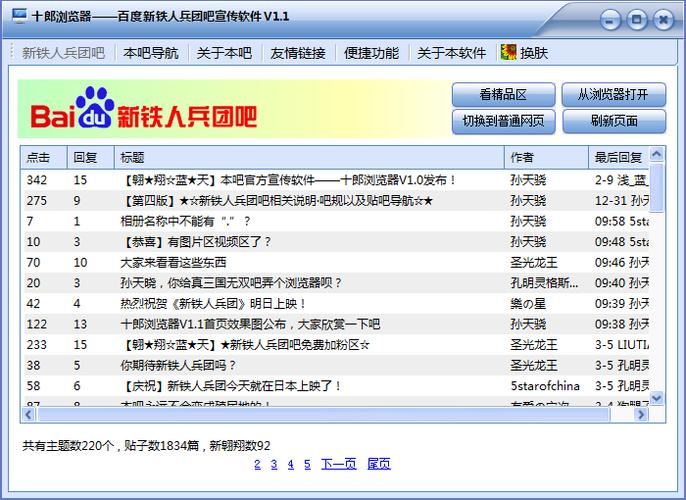Maximize the 十郎浏览器 window

(x=637, y=20)
